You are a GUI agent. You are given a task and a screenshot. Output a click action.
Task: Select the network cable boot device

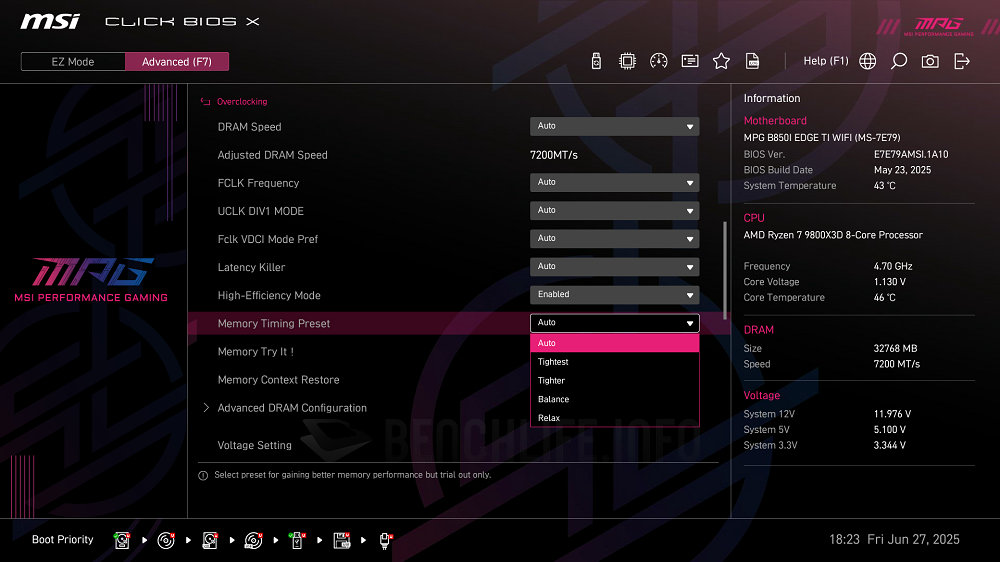[385, 540]
